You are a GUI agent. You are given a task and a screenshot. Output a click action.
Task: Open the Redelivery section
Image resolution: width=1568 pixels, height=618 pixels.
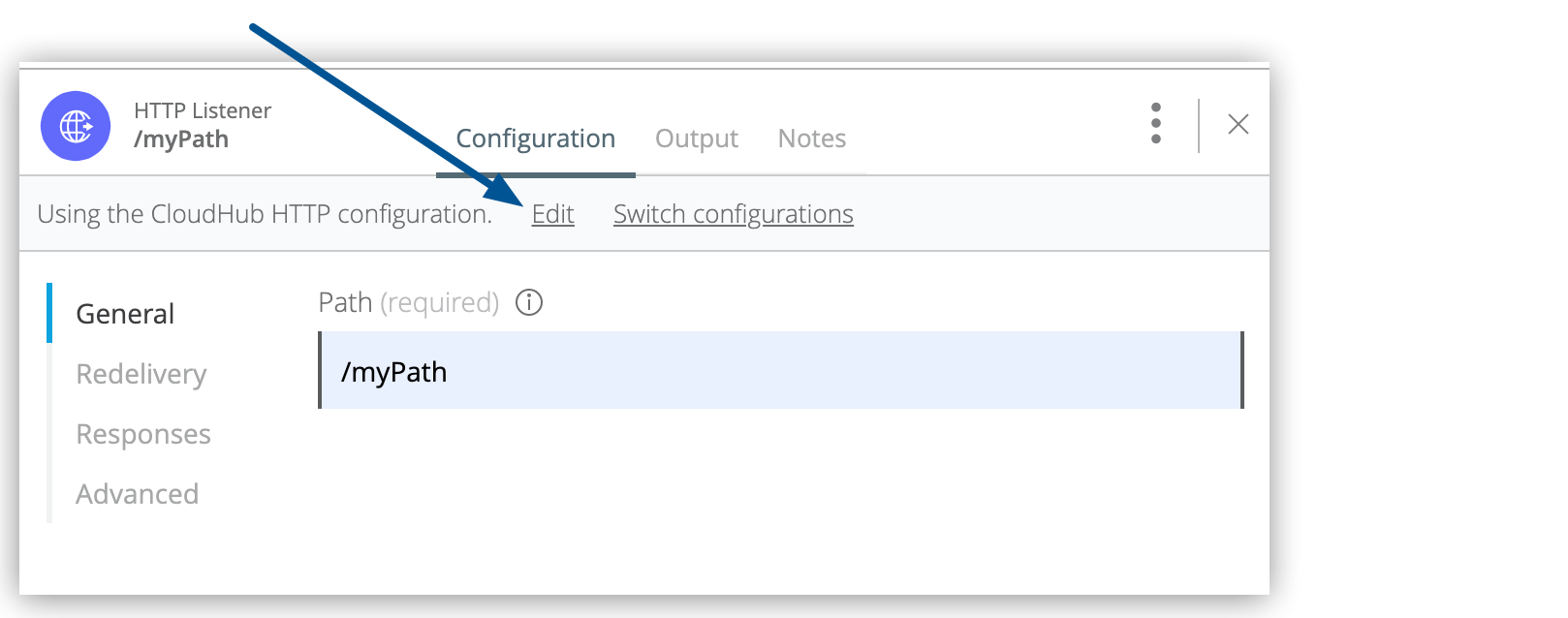click(x=141, y=374)
